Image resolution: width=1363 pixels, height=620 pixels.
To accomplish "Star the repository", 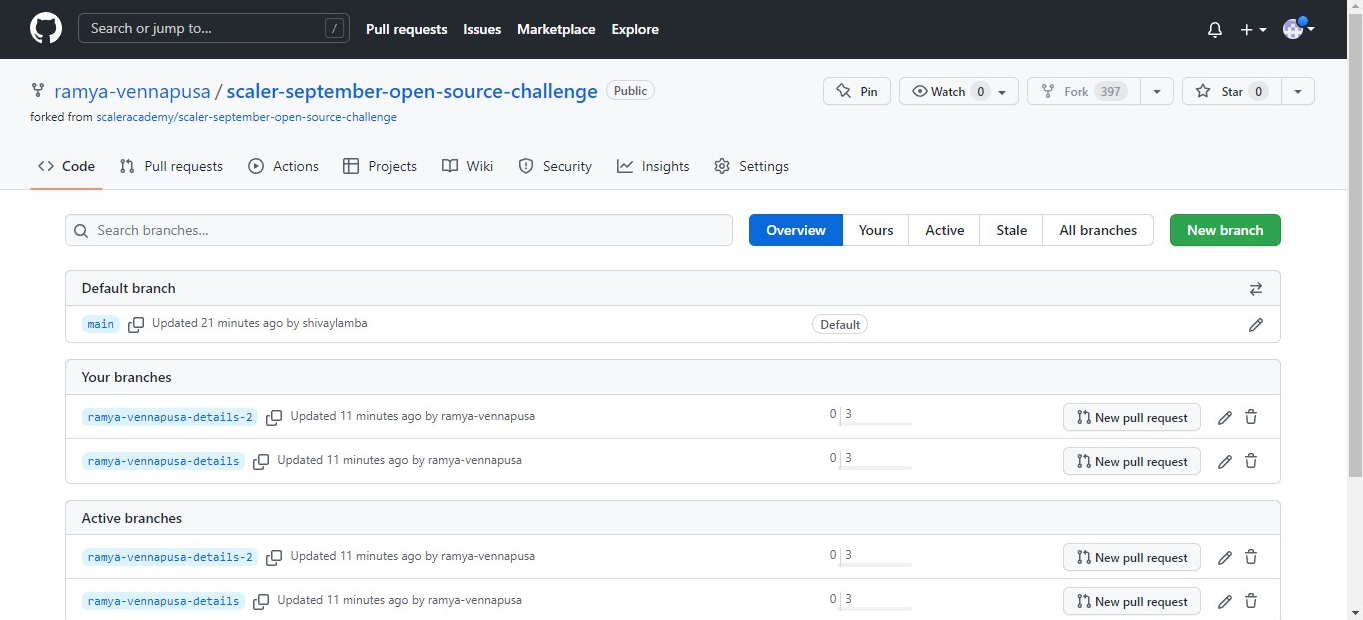I will pyautogui.click(x=1231, y=91).
